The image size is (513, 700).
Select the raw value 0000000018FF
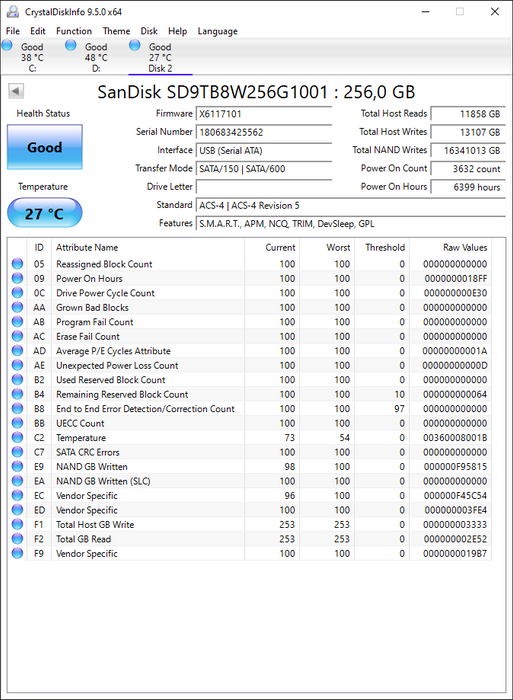pyautogui.click(x=455, y=279)
